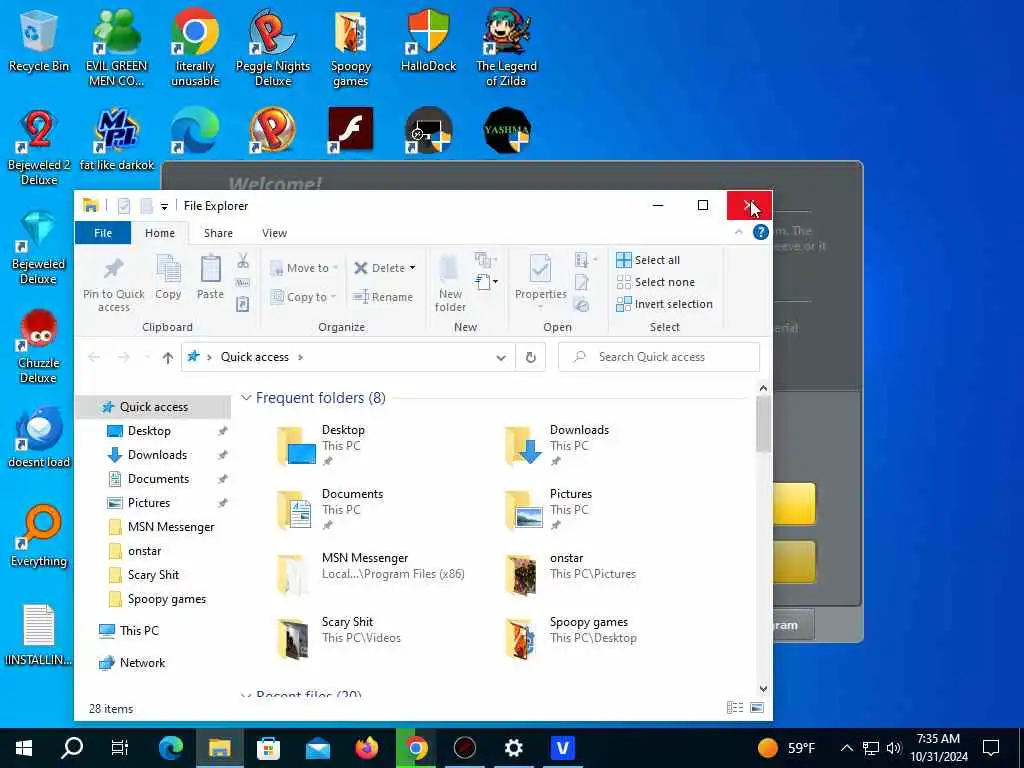Select onstar in navigation pane
This screenshot has width=1024, height=768.
(x=144, y=551)
